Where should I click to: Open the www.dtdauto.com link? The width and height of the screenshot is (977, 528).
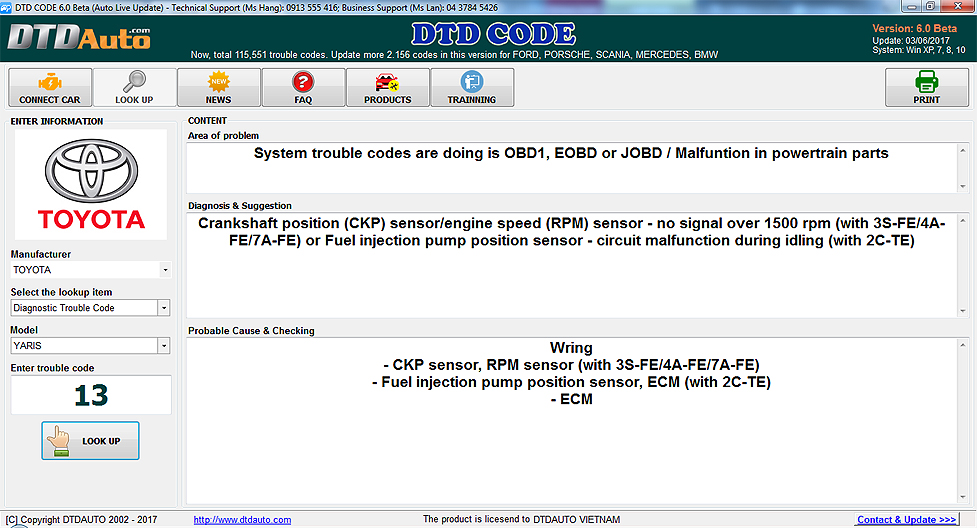(x=242, y=520)
